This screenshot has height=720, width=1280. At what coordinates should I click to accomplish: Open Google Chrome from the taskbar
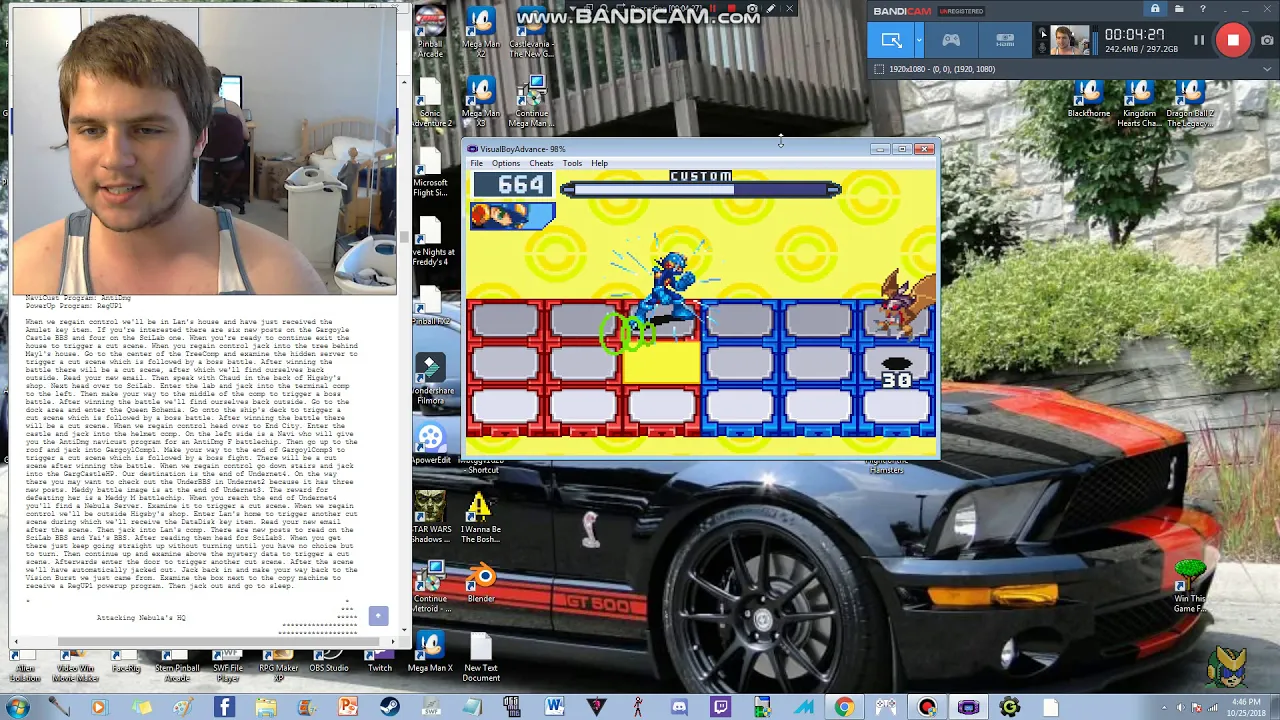[x=845, y=708]
